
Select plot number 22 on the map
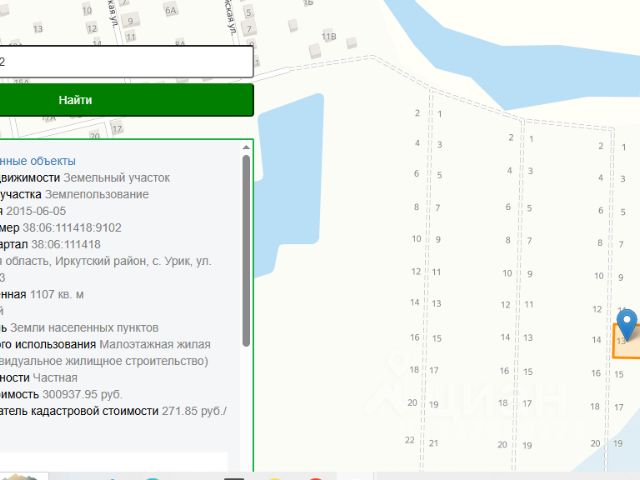click(x=409, y=440)
